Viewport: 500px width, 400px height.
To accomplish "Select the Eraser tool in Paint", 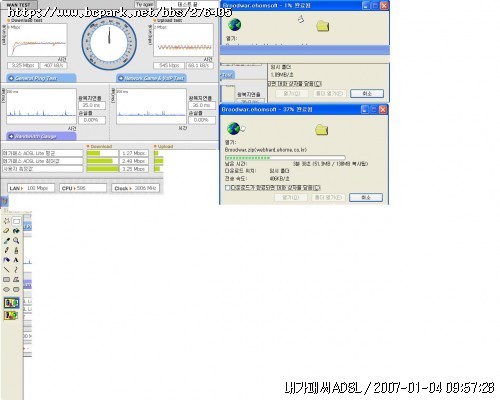I will coord(6,231).
